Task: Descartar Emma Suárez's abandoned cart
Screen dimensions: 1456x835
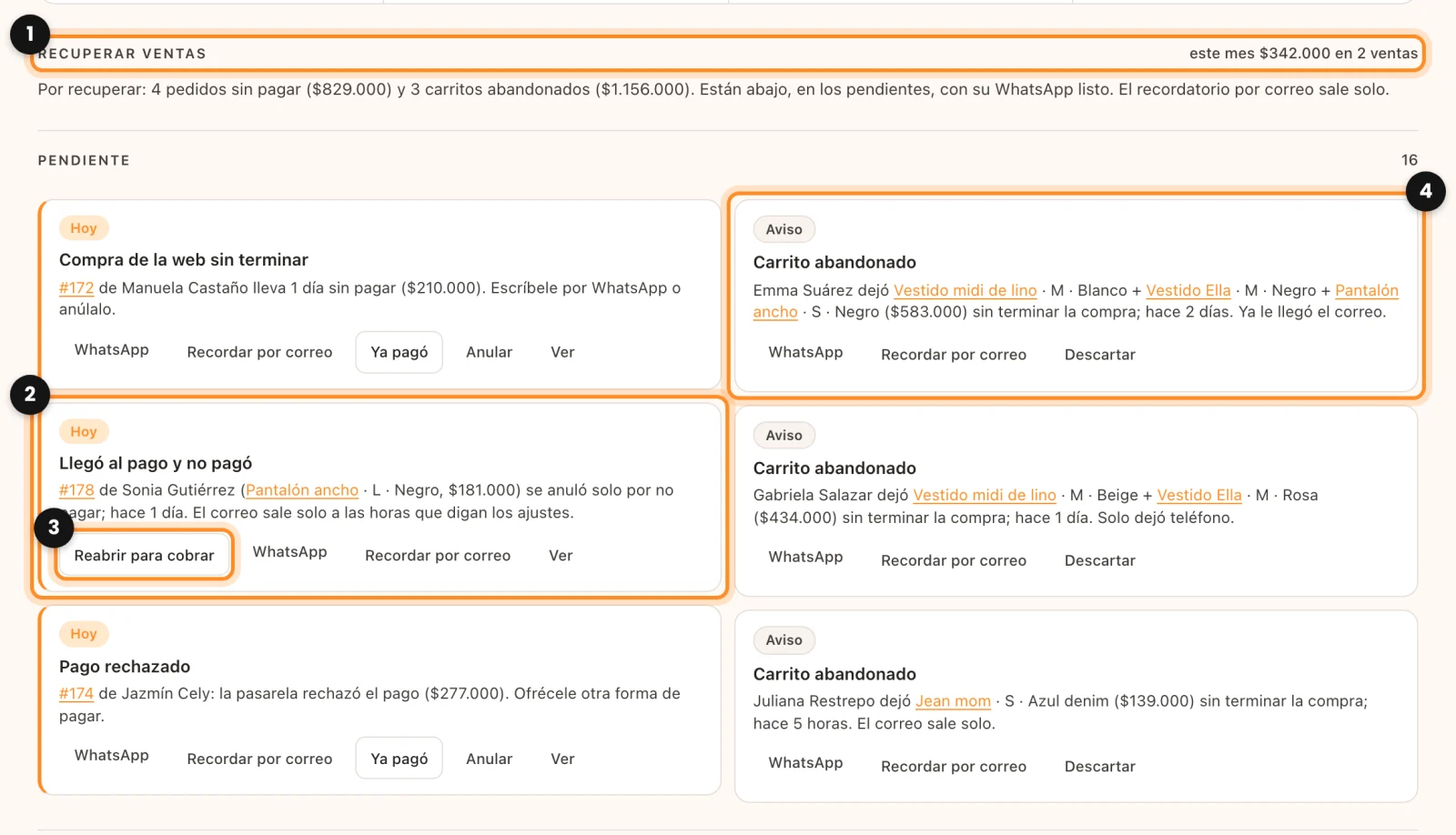Action: pyautogui.click(x=1099, y=355)
